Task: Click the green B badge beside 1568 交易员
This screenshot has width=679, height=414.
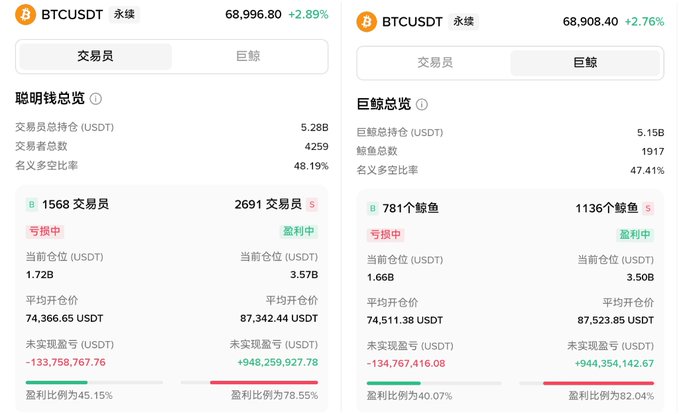Action: [x=31, y=204]
